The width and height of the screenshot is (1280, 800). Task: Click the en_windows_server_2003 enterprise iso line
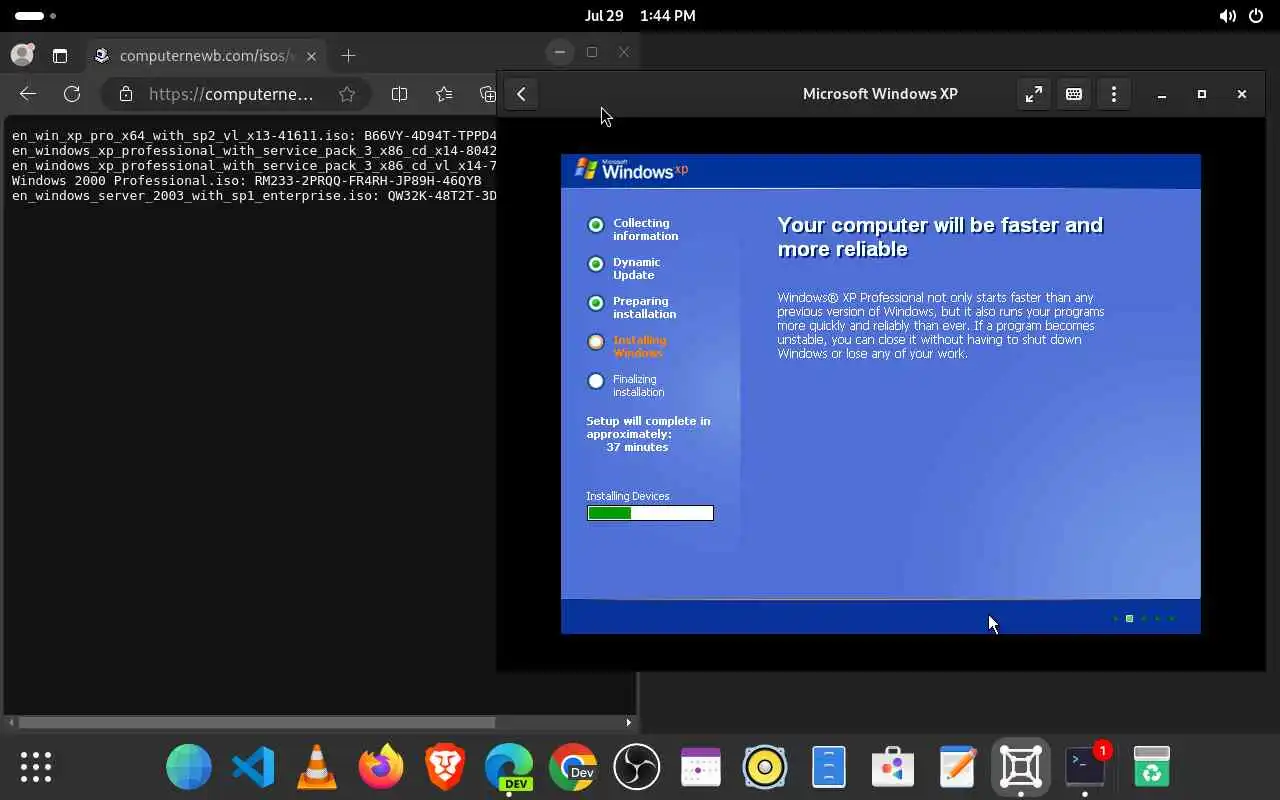pos(254,196)
